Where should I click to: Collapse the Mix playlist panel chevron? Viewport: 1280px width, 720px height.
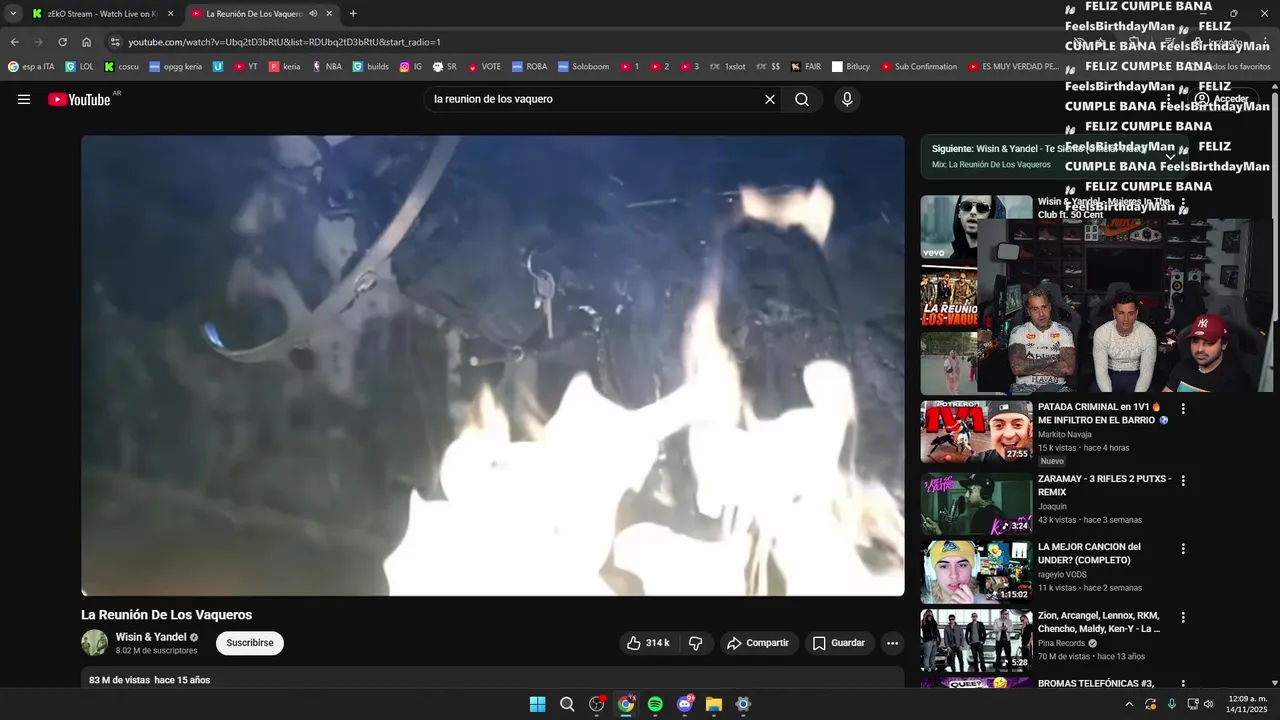click(1171, 156)
